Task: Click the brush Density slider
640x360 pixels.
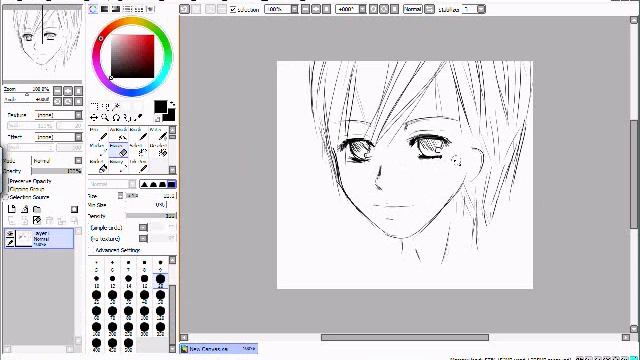Action: point(151,216)
